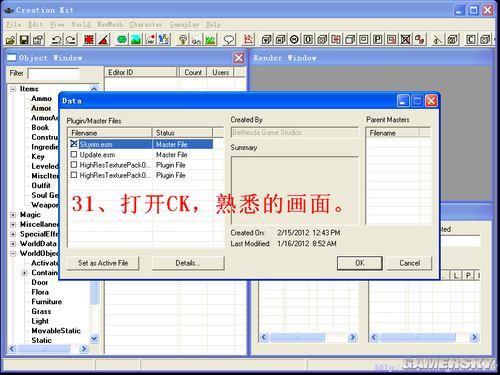This screenshot has width=500, height=375.
Task: Check the Update.esm checkbox
Action: point(74,155)
